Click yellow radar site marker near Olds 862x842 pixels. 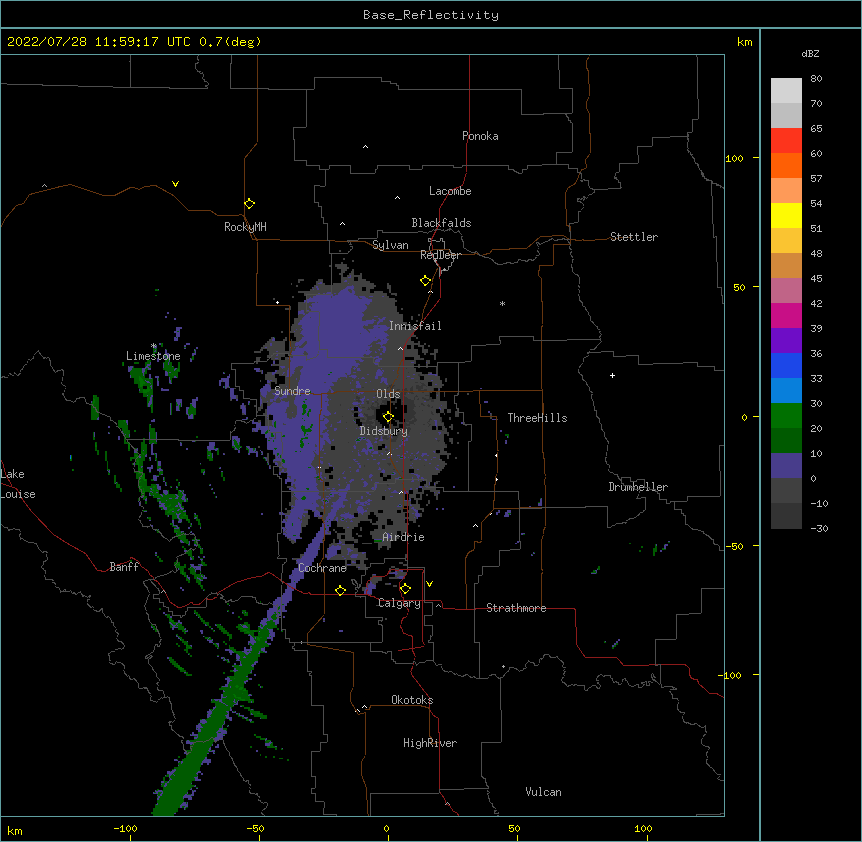click(x=388, y=417)
